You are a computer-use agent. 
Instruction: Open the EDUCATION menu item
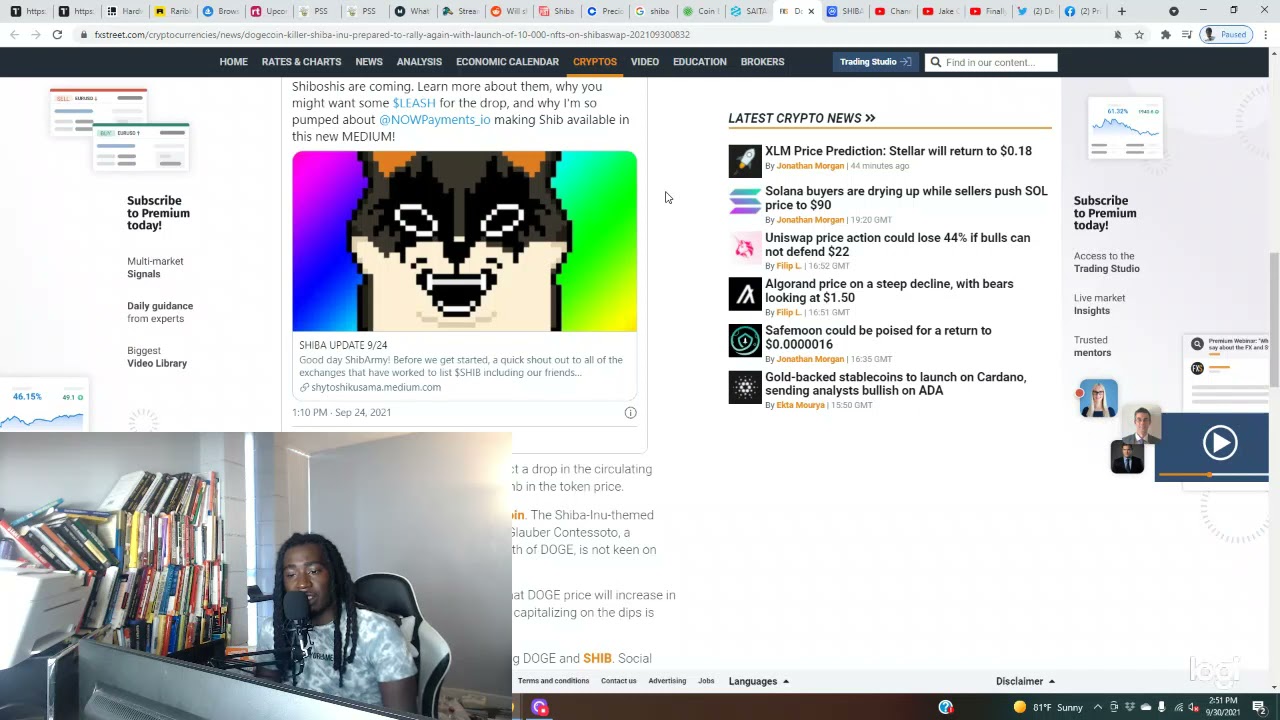coord(700,62)
